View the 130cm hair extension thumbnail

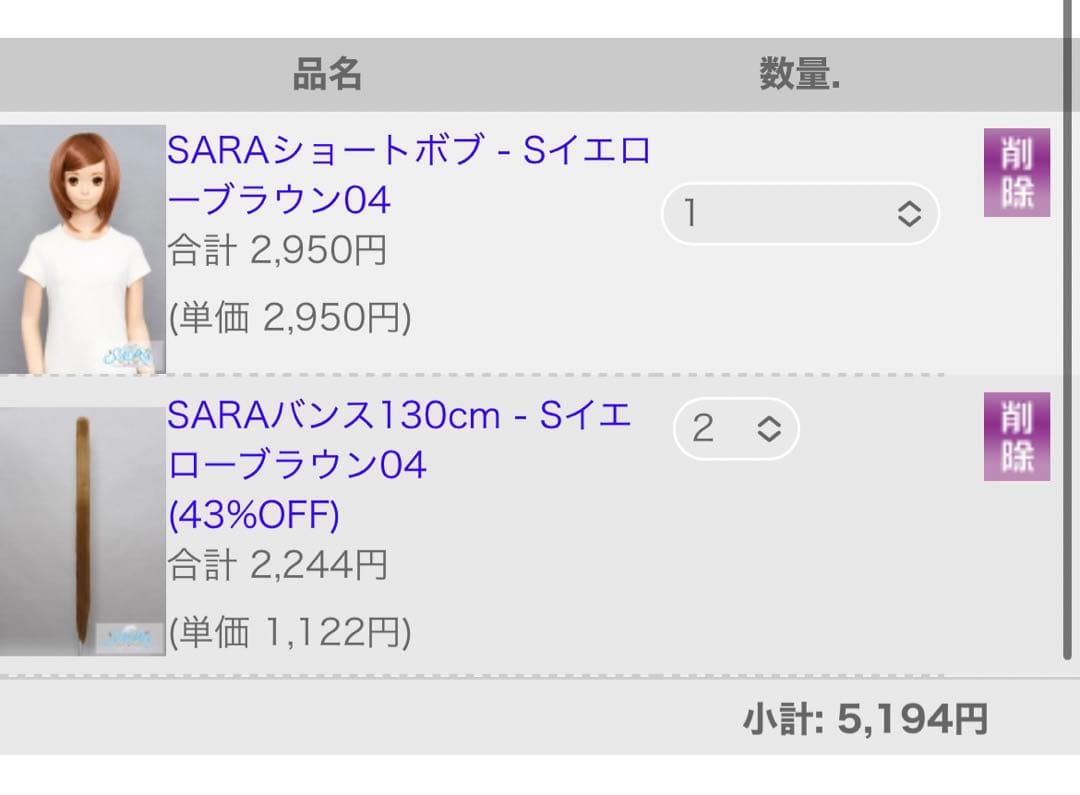point(82,520)
